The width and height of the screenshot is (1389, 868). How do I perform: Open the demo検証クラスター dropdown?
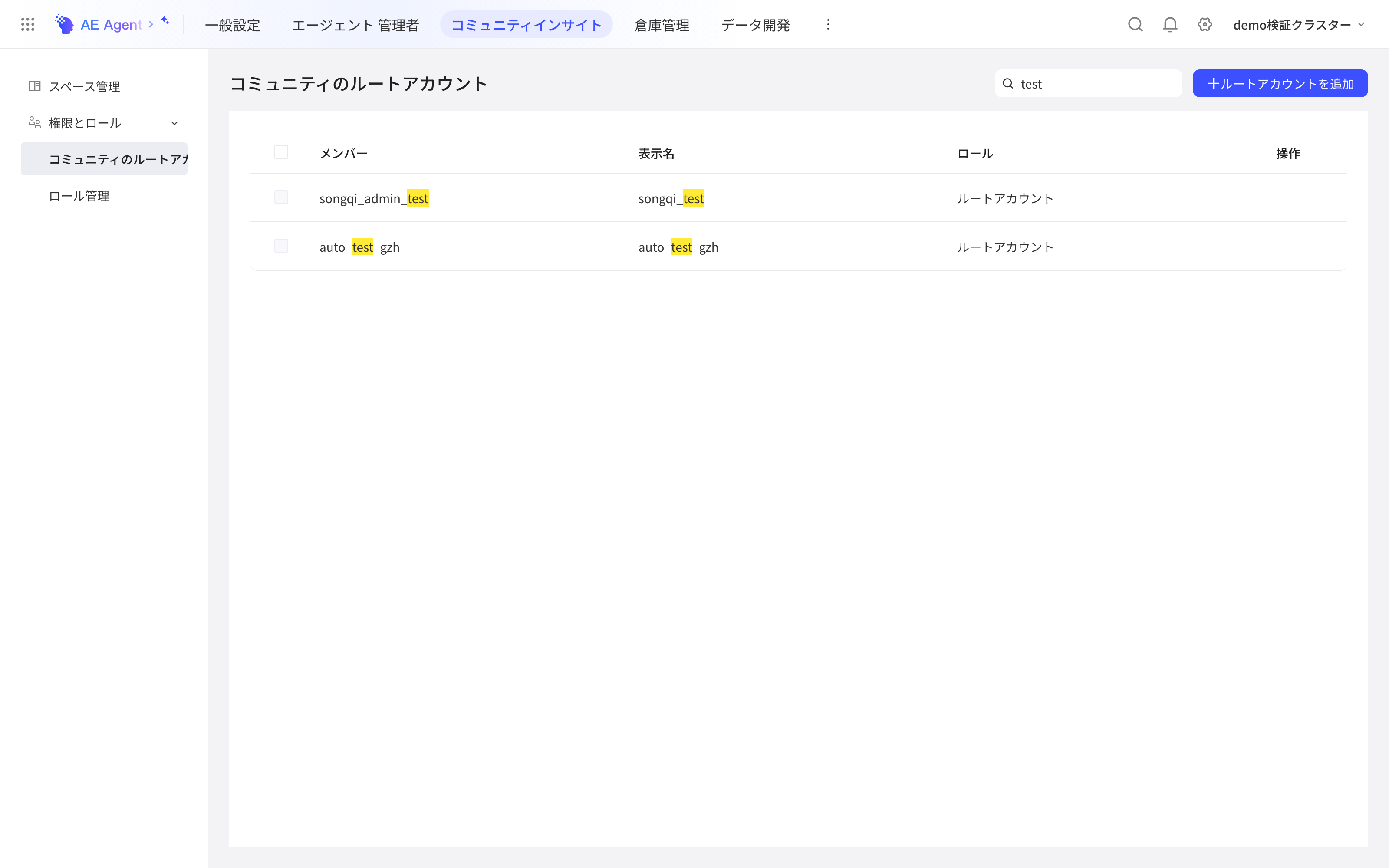1300,25
